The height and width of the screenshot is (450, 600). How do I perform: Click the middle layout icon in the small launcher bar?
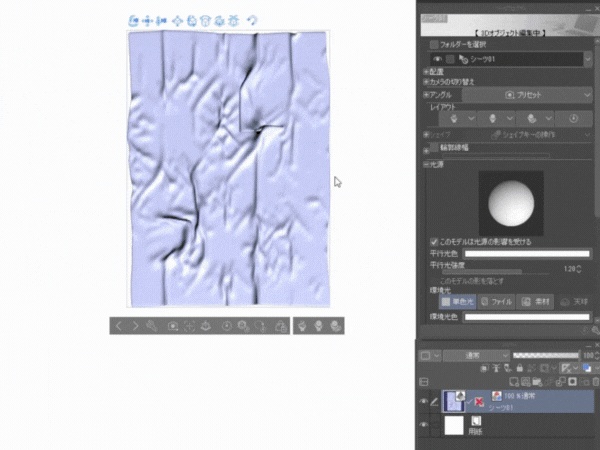click(319, 326)
